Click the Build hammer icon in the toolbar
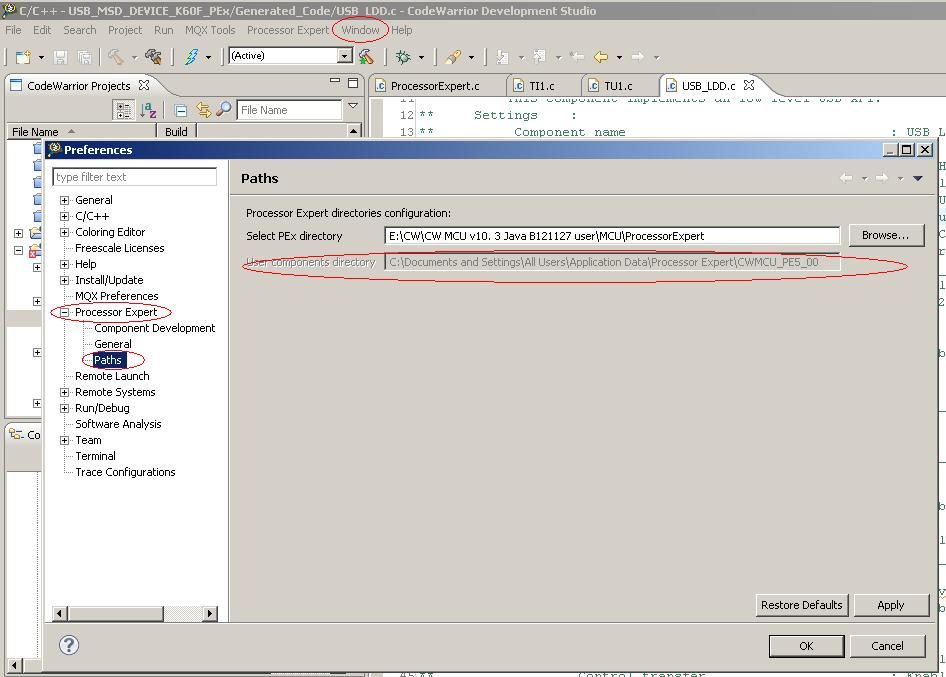Image resolution: width=946 pixels, height=677 pixels. coord(112,57)
